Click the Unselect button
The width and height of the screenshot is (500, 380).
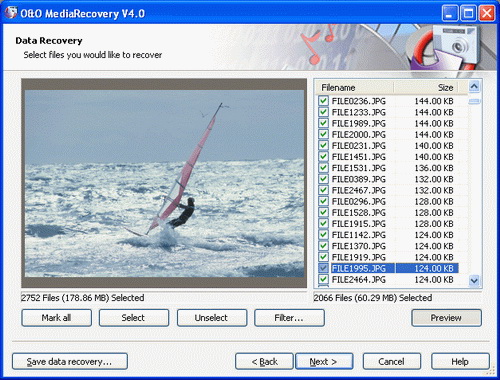(212, 318)
